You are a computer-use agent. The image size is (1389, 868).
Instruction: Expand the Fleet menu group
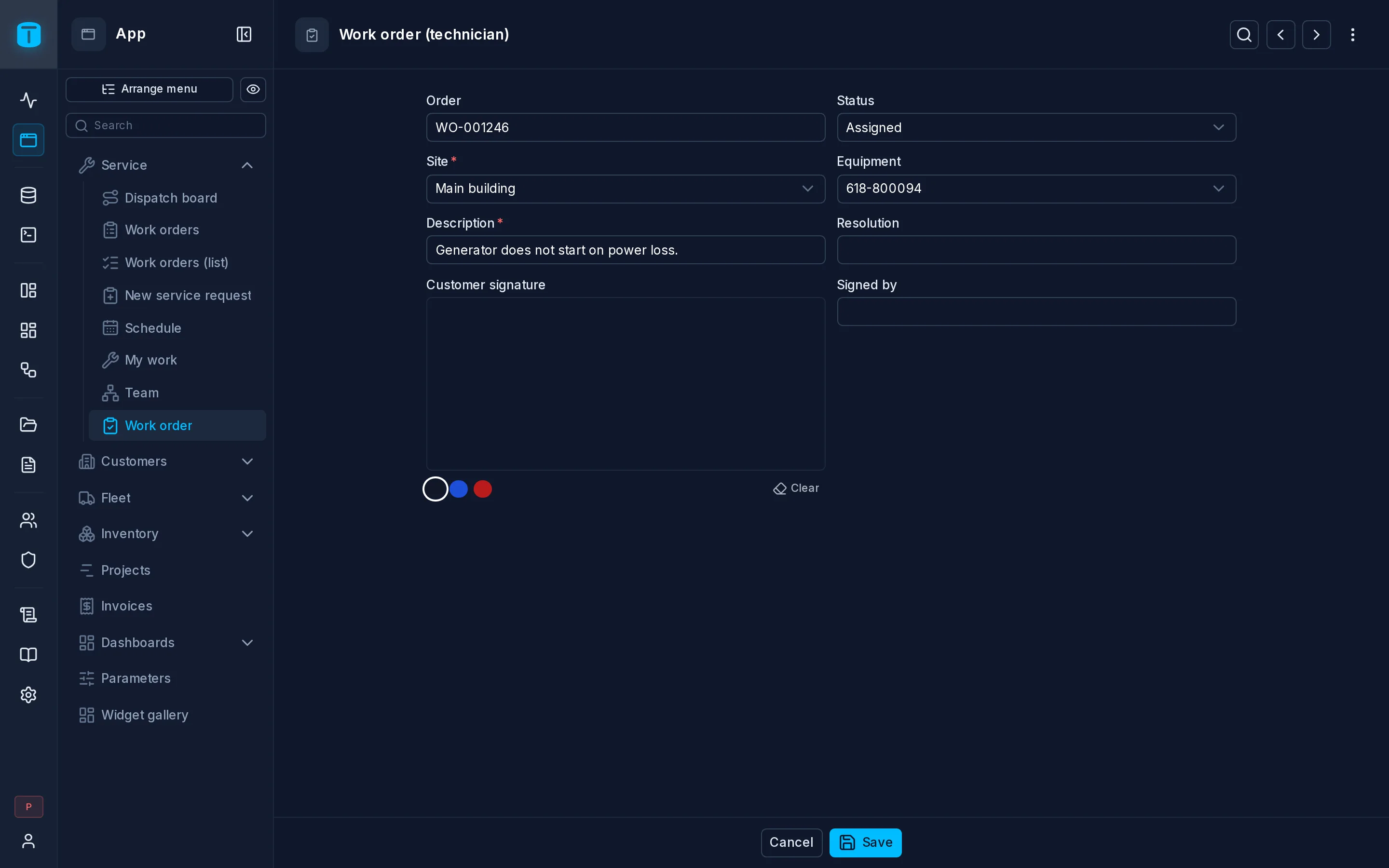click(166, 498)
